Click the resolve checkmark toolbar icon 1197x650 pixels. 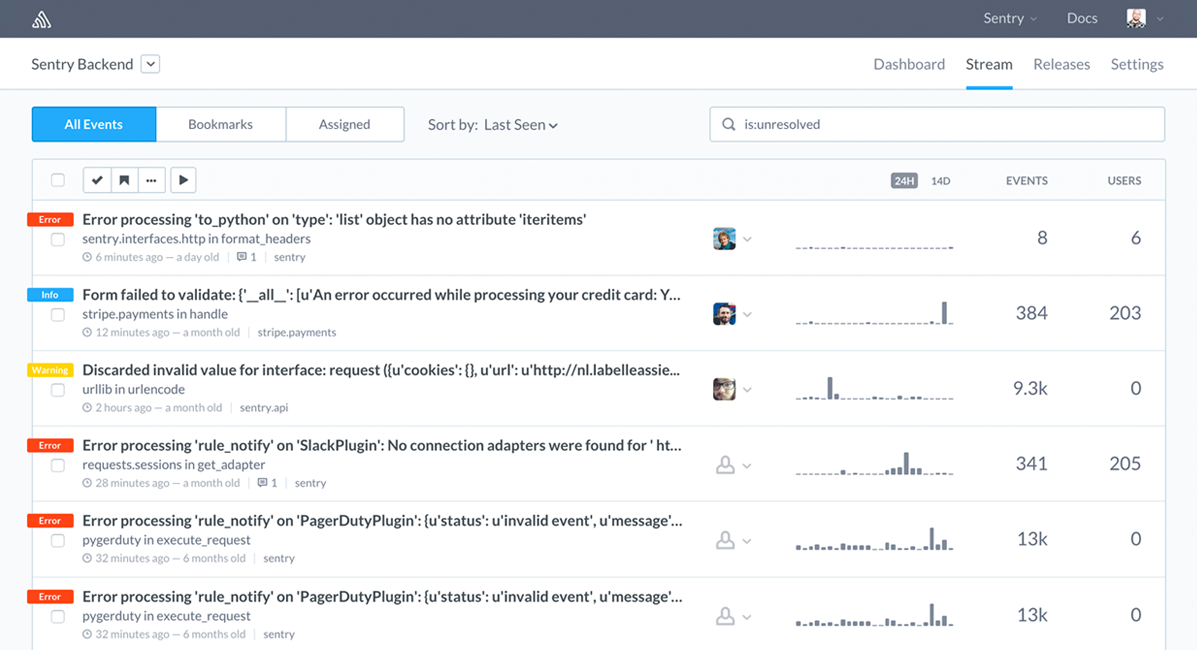97,180
